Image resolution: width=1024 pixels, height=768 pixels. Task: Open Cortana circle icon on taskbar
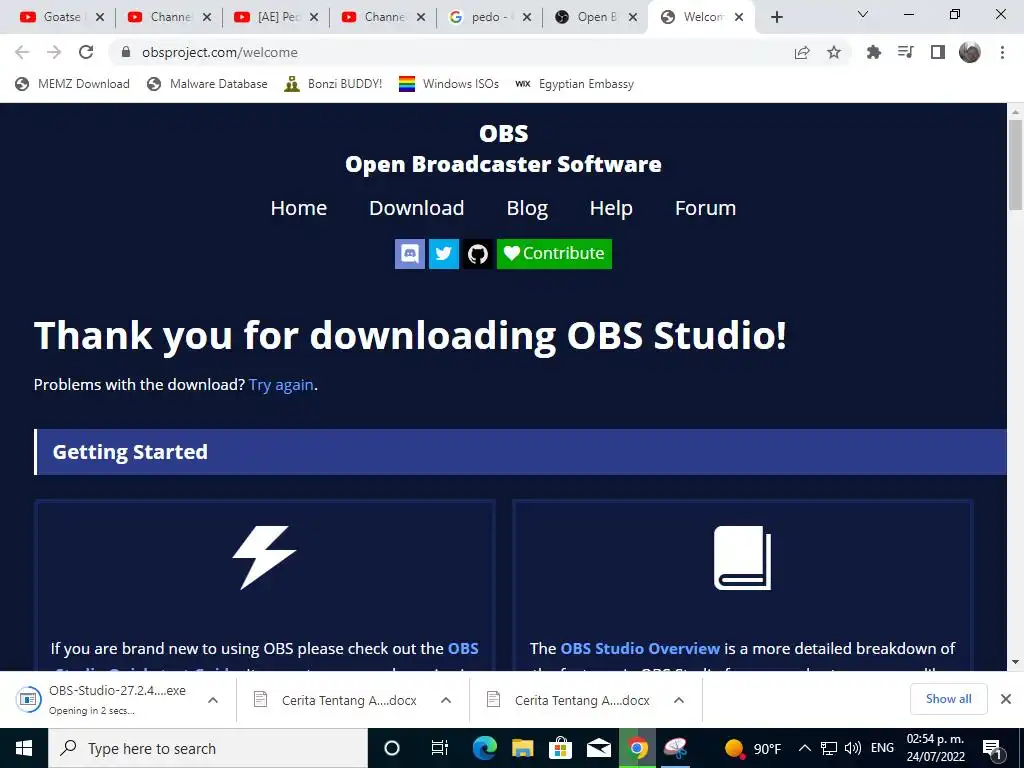click(392, 748)
